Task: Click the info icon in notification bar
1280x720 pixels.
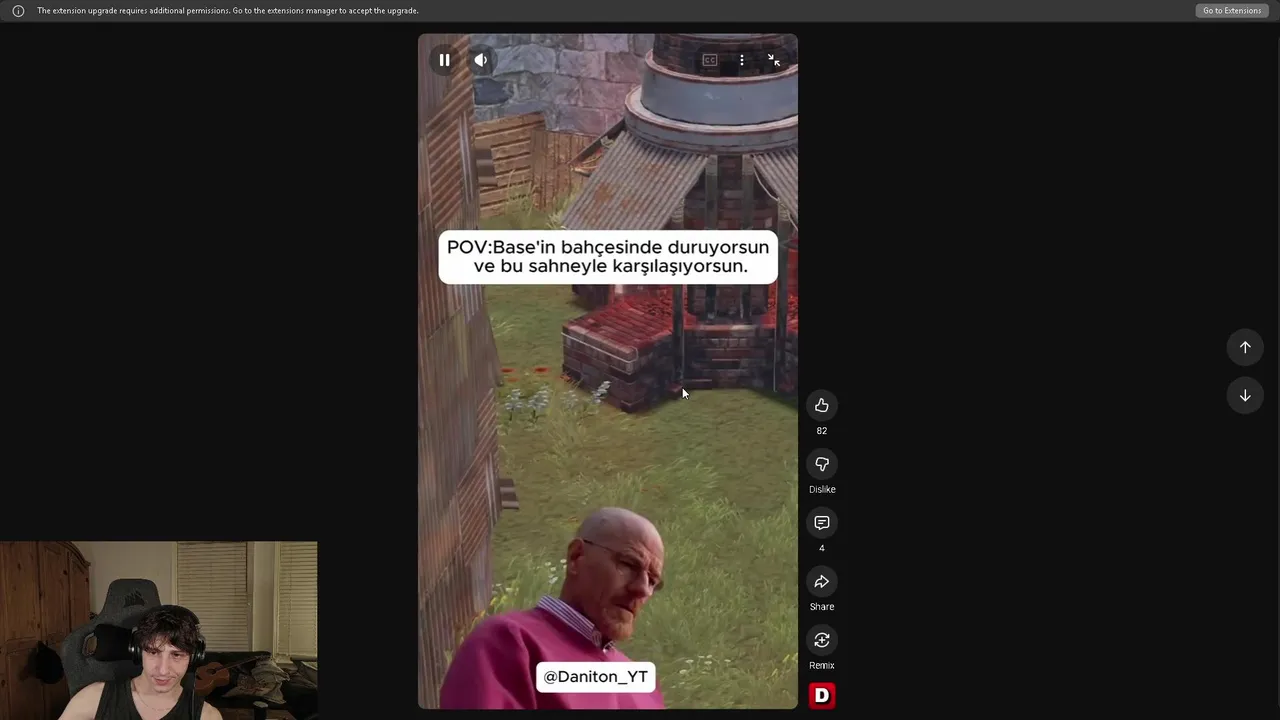Action: tap(18, 11)
